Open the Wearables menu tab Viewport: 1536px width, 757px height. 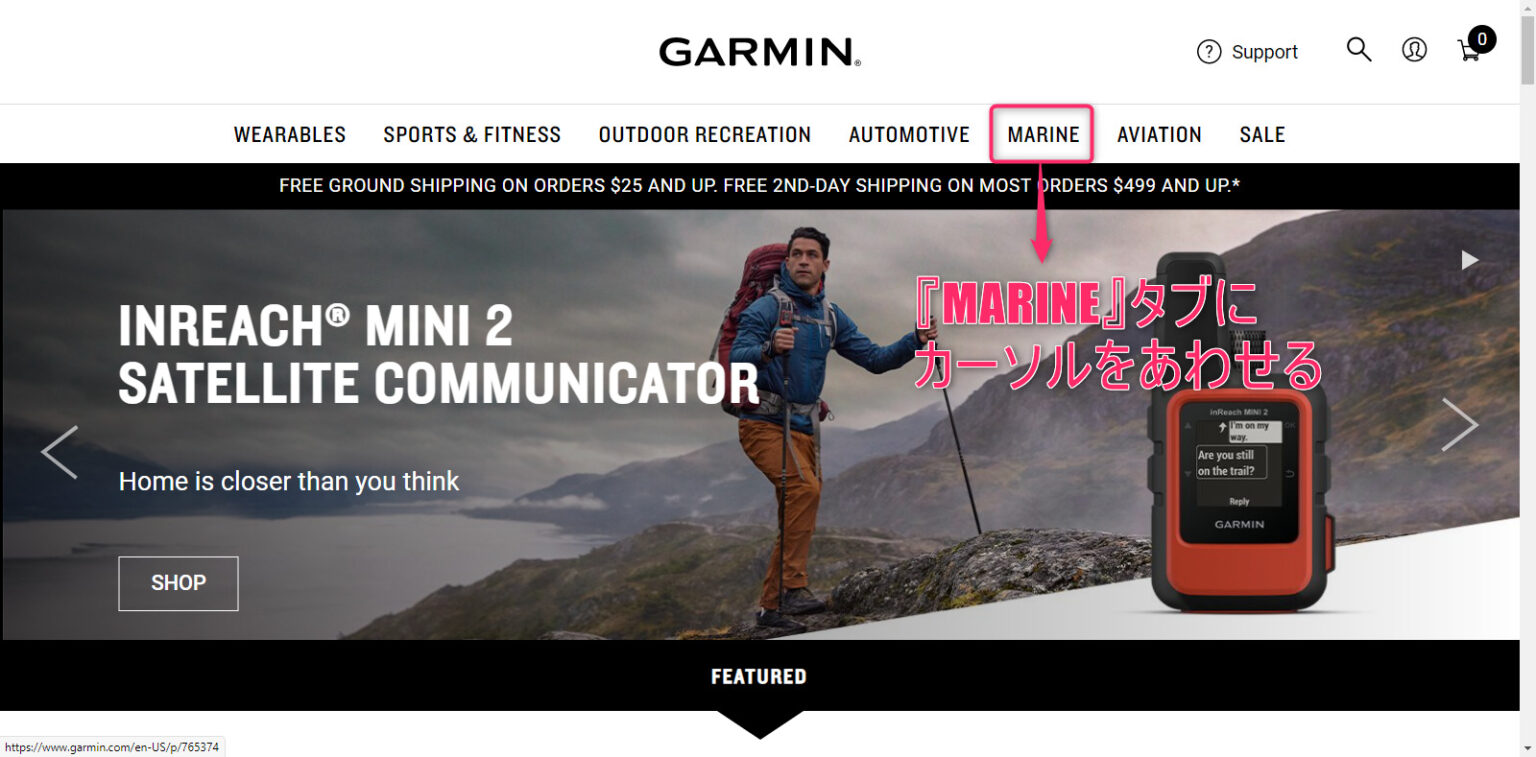[x=290, y=134]
